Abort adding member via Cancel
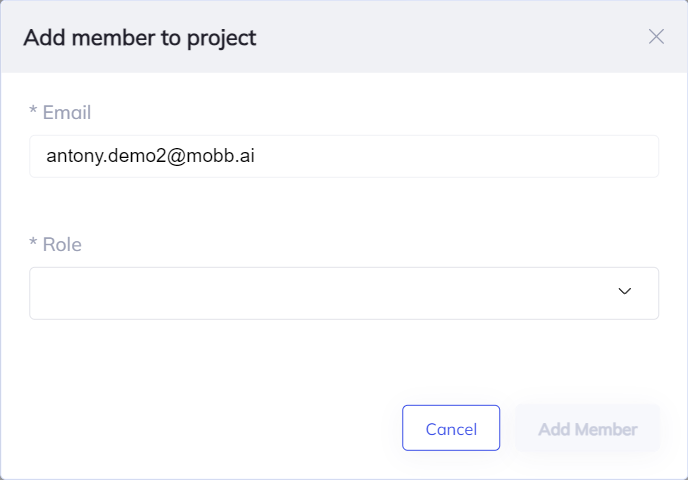688x480 pixels. coord(451,428)
